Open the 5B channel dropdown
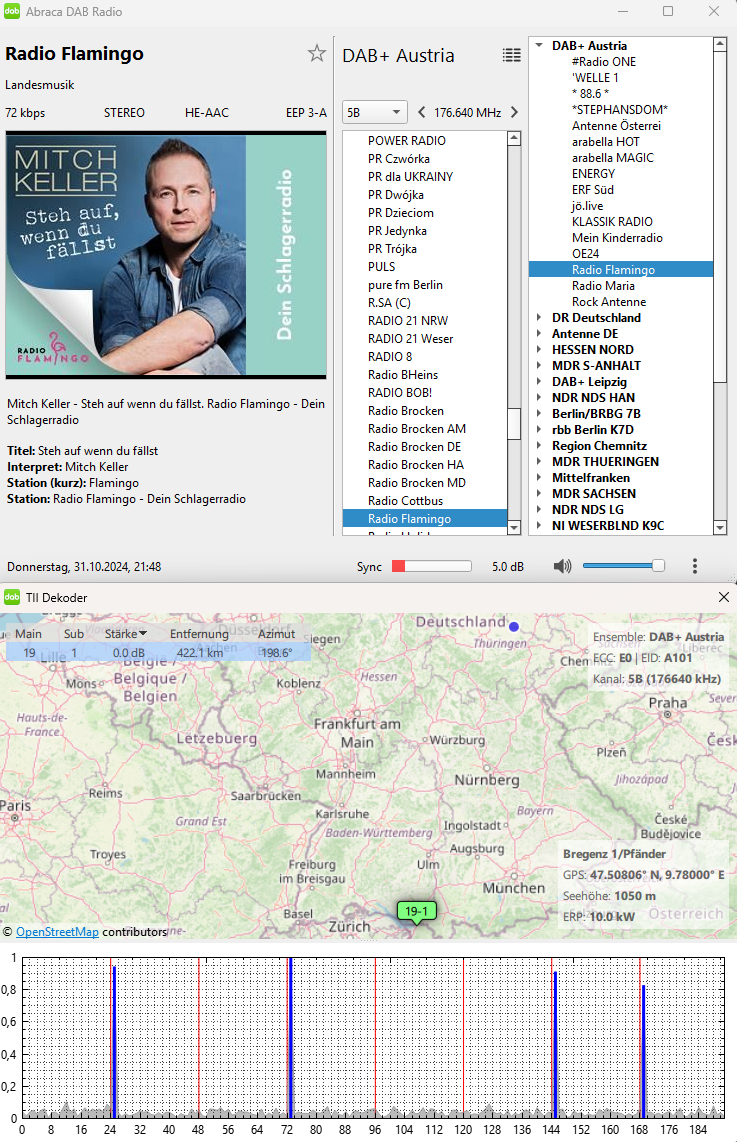This screenshot has width=737, height=1142. tap(374, 112)
